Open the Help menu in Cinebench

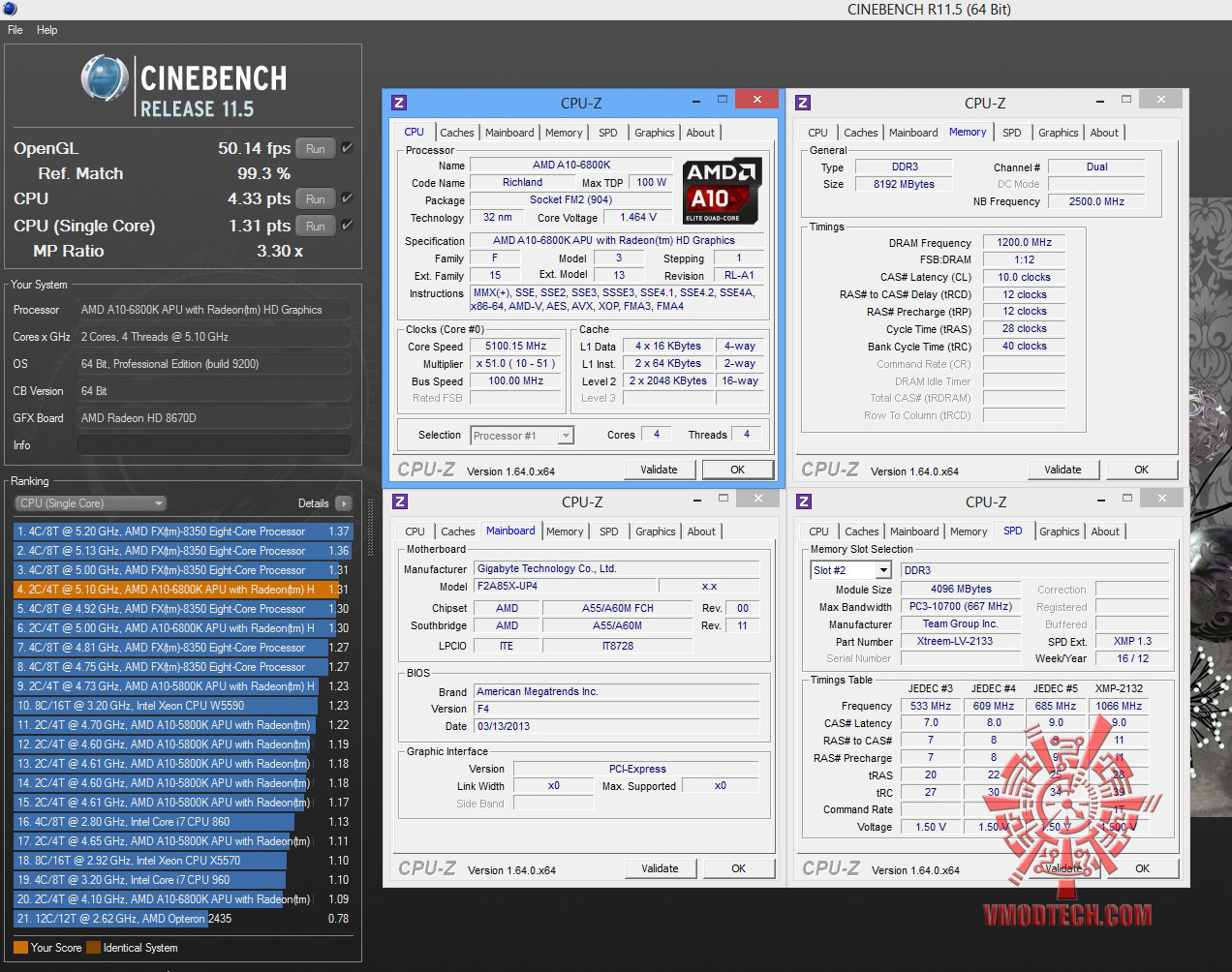tap(47, 30)
